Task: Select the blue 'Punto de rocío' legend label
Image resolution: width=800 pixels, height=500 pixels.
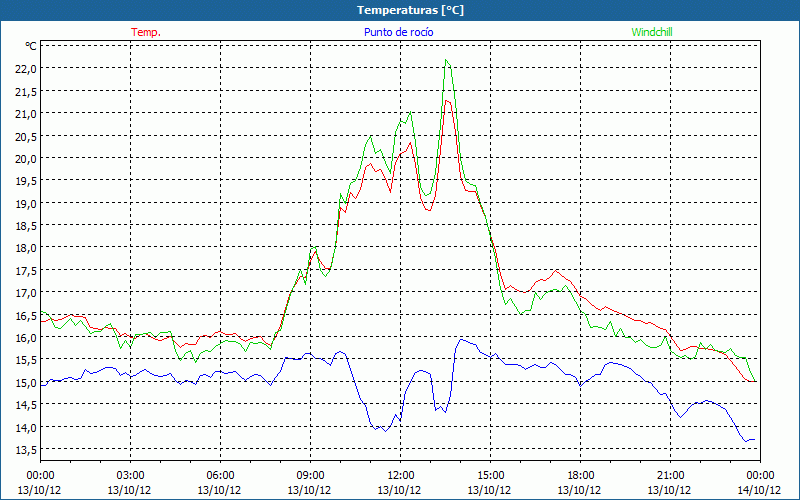Action: tap(398, 32)
